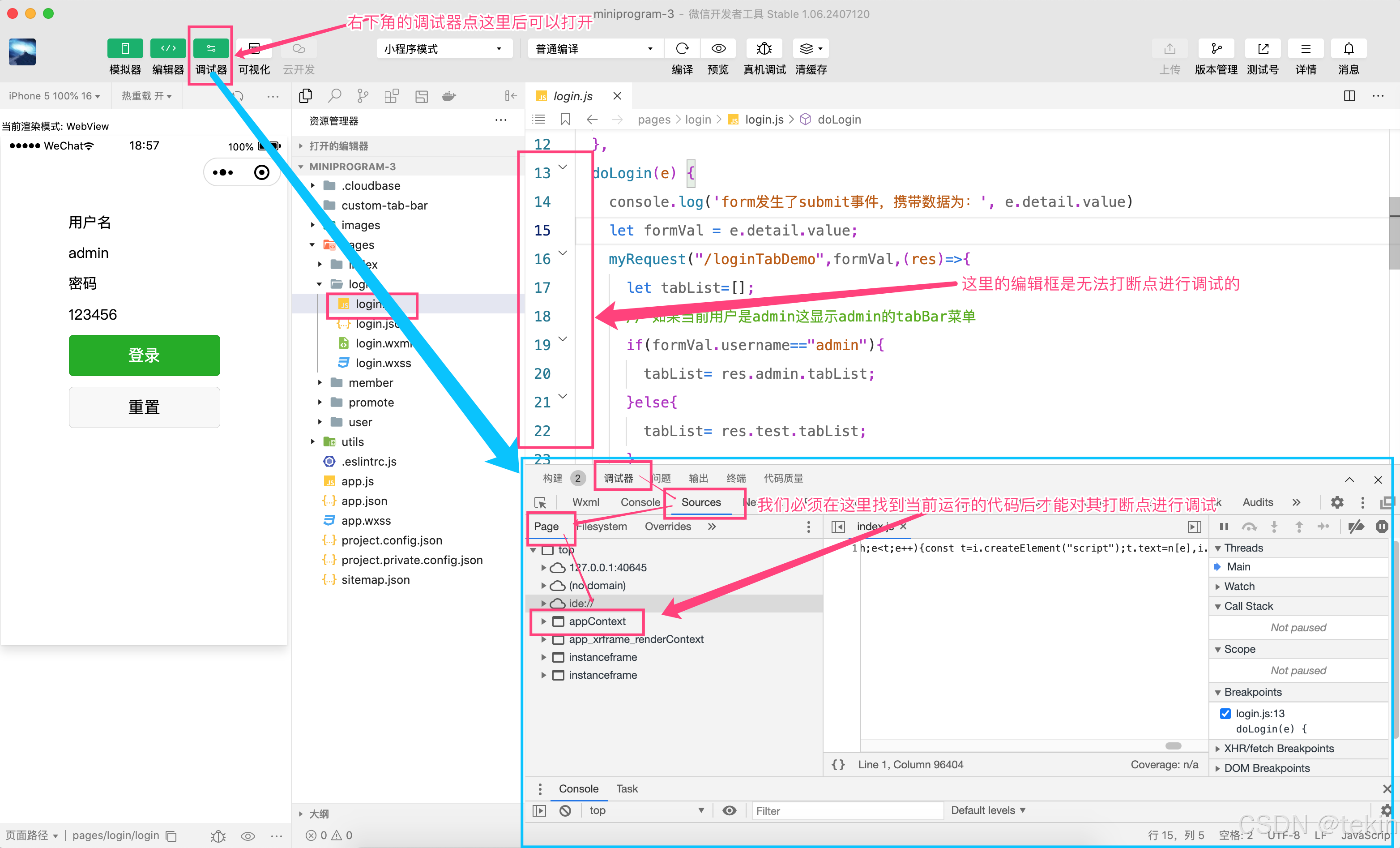Clear the console with the block icon
Viewport: 1400px width, 848px height.
[565, 810]
